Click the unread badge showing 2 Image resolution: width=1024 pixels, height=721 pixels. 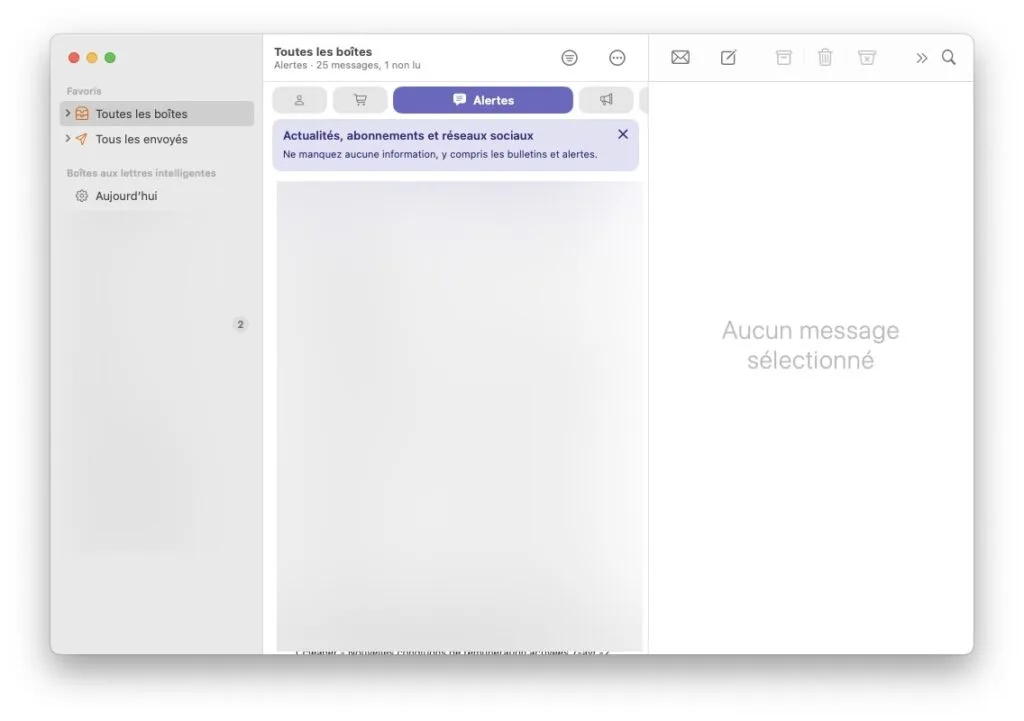coord(240,325)
